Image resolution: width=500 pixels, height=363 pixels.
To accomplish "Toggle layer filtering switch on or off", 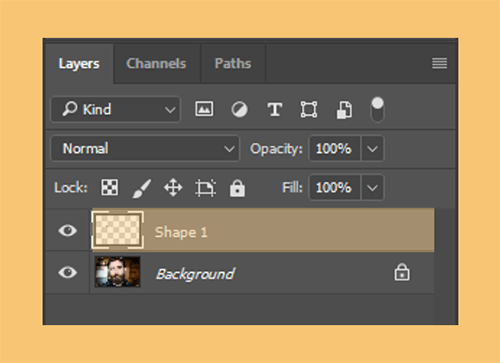I will coord(377,110).
